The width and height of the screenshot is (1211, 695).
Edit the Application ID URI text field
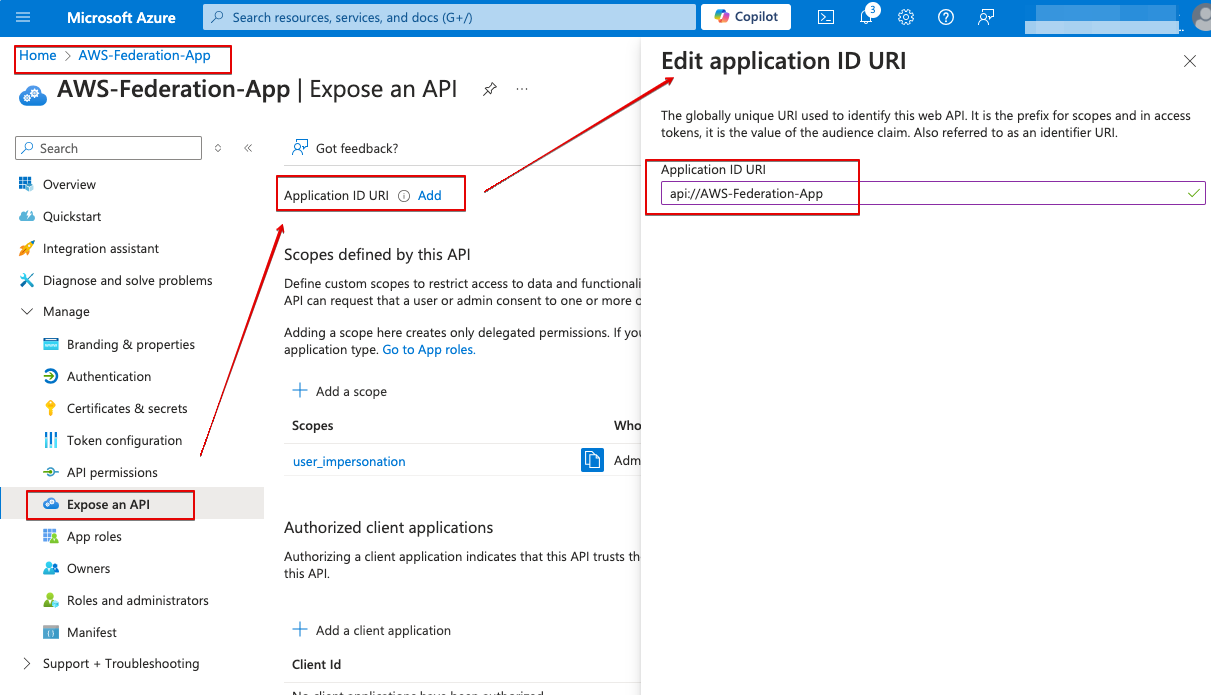(x=933, y=193)
